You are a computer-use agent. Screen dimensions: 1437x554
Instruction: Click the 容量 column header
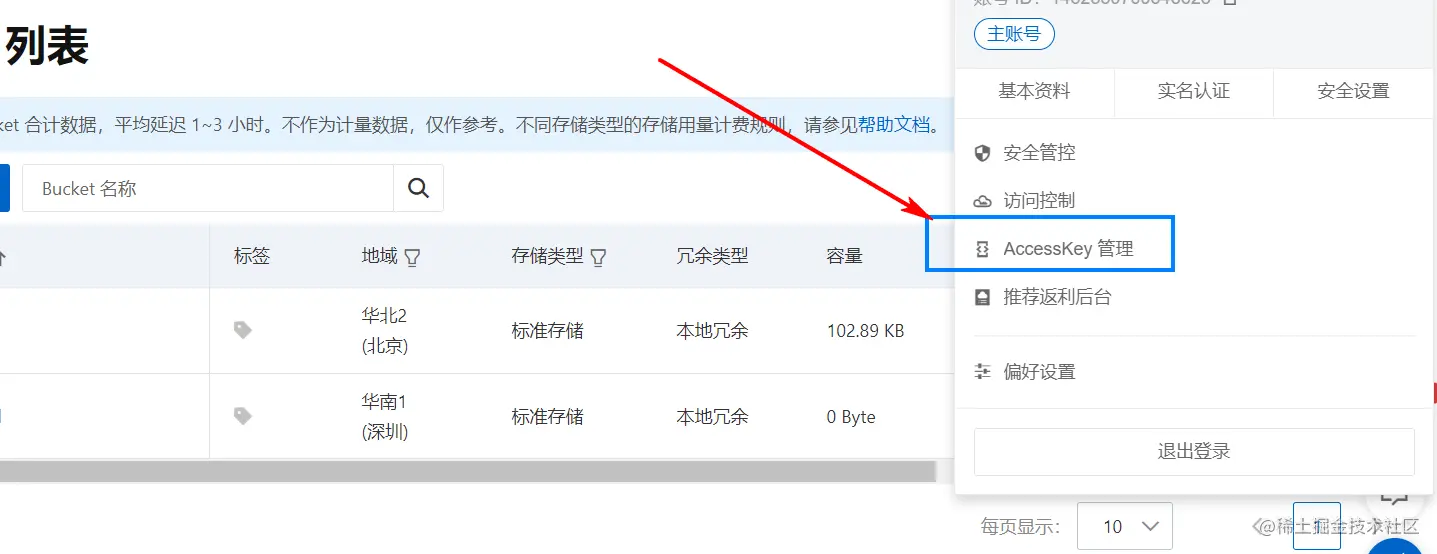click(x=845, y=256)
